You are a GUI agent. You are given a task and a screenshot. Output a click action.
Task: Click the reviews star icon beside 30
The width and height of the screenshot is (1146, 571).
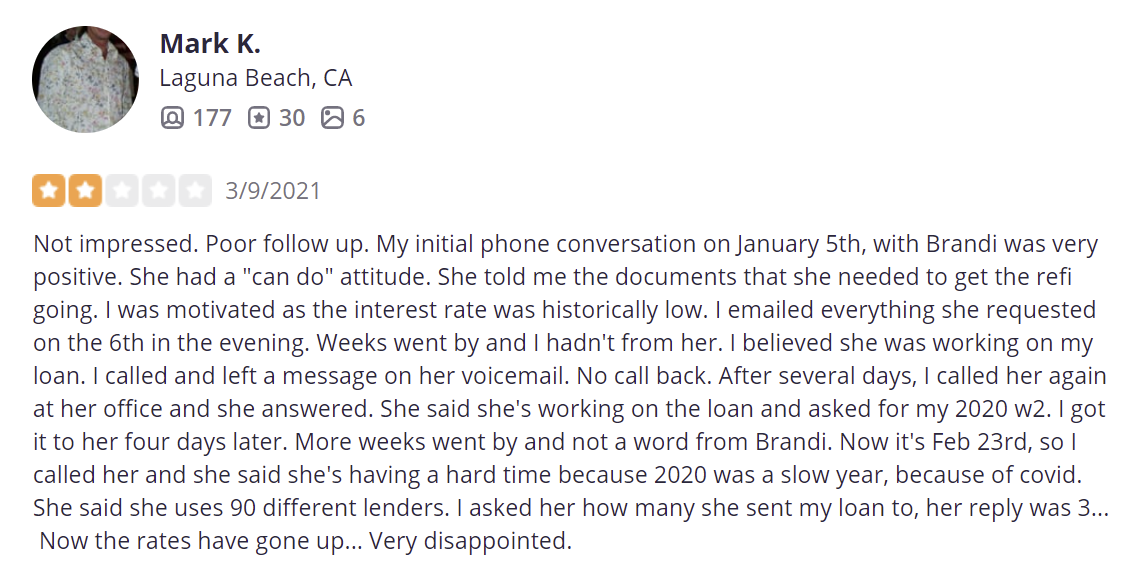pos(259,118)
